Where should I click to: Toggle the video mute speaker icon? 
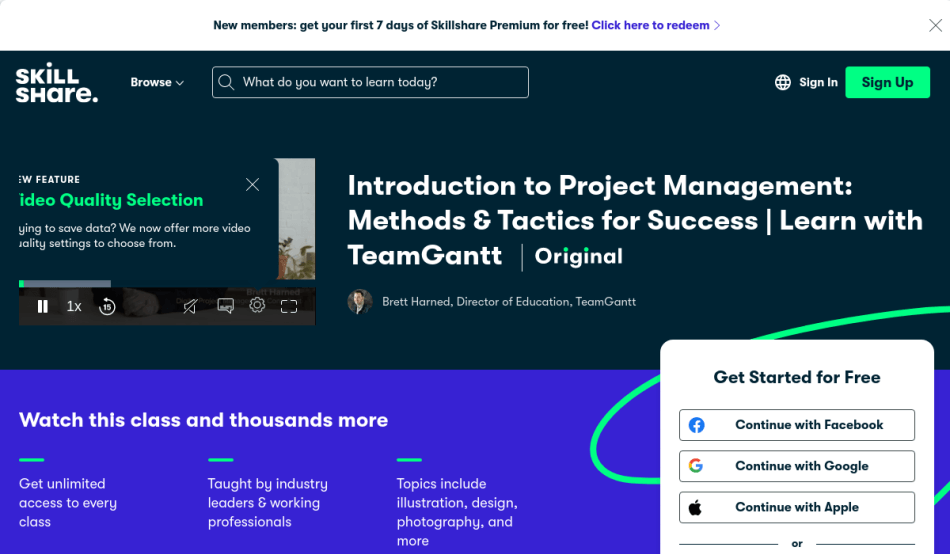tap(190, 307)
